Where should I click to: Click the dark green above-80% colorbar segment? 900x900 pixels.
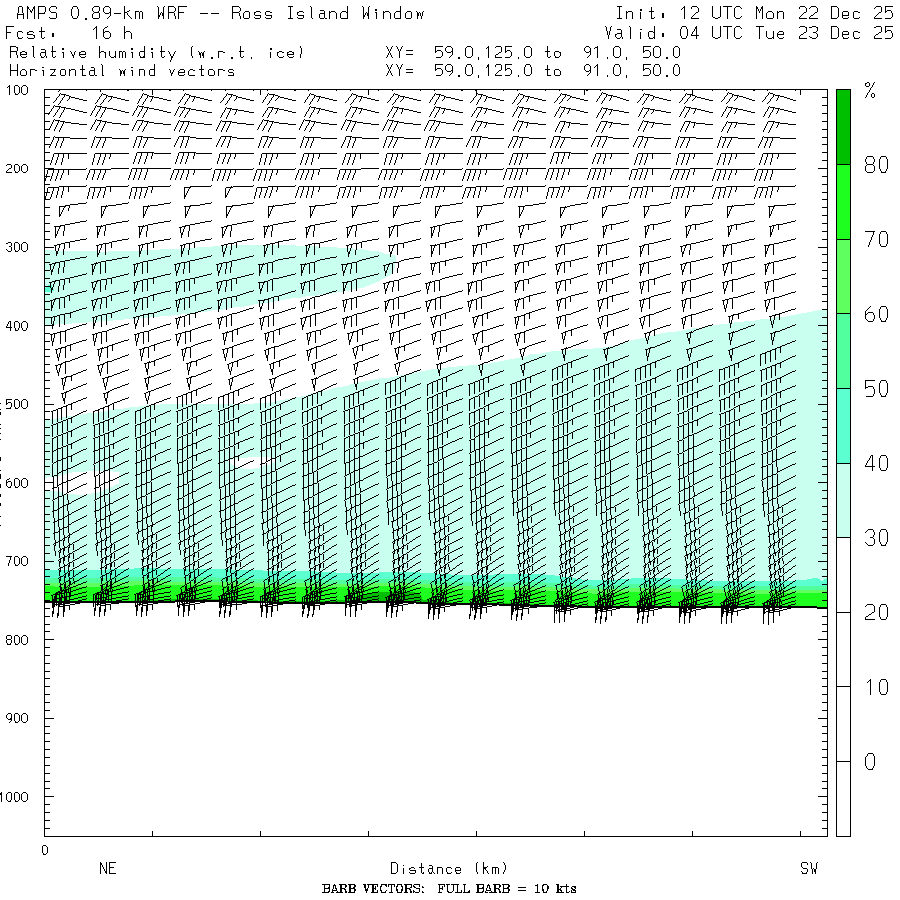[843, 127]
